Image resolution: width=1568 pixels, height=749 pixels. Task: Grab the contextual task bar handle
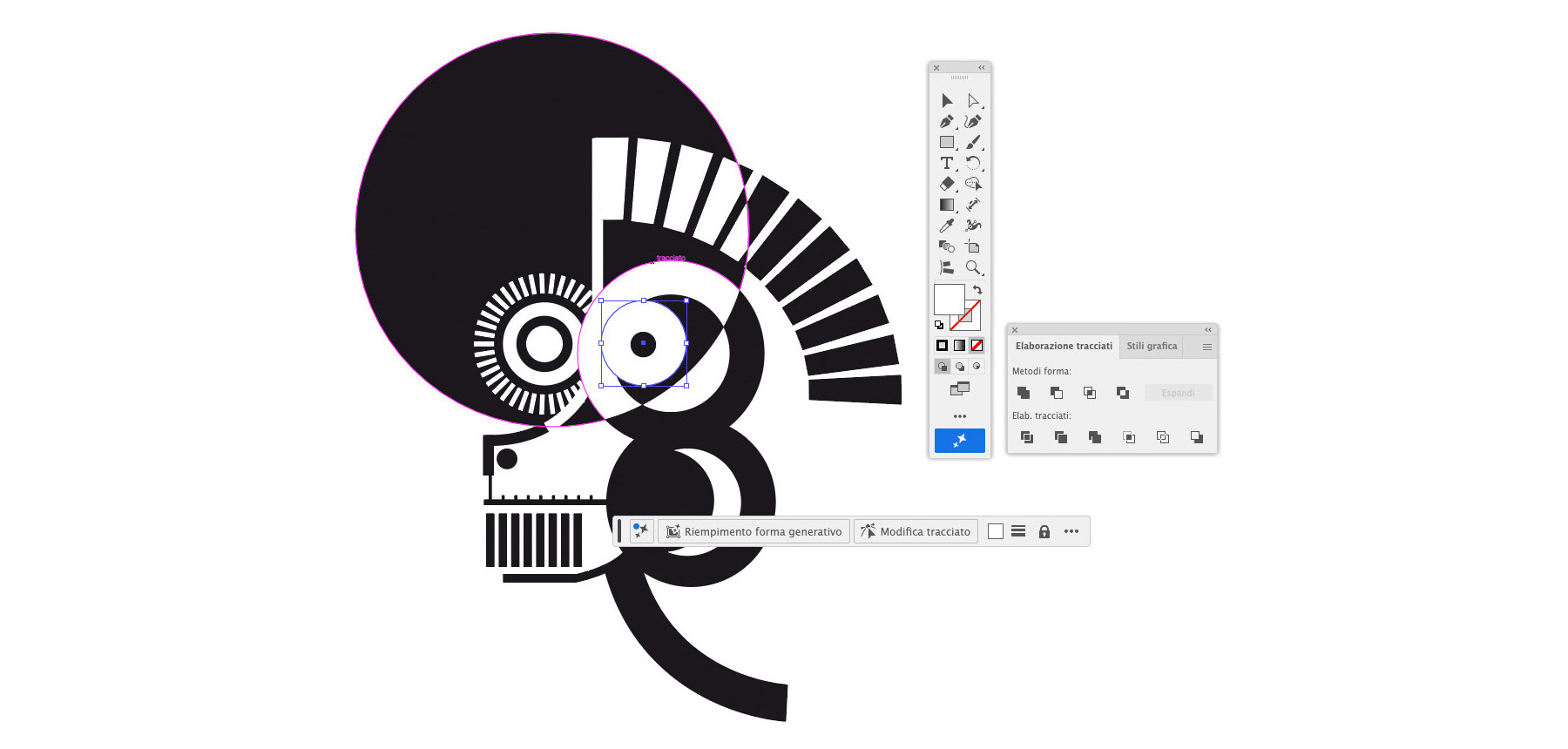point(619,531)
